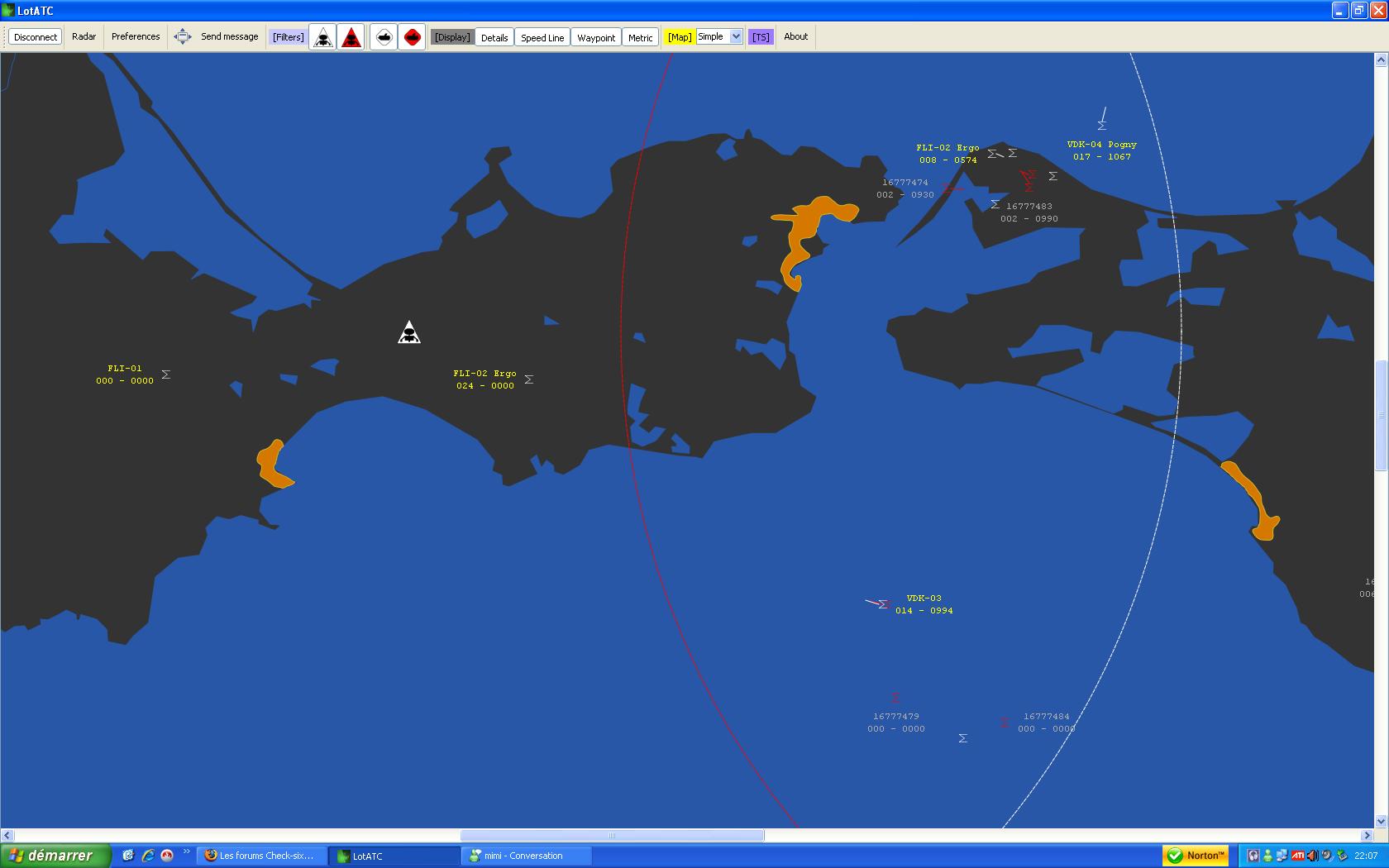Click the move arrows icon beside Send message

183,36
